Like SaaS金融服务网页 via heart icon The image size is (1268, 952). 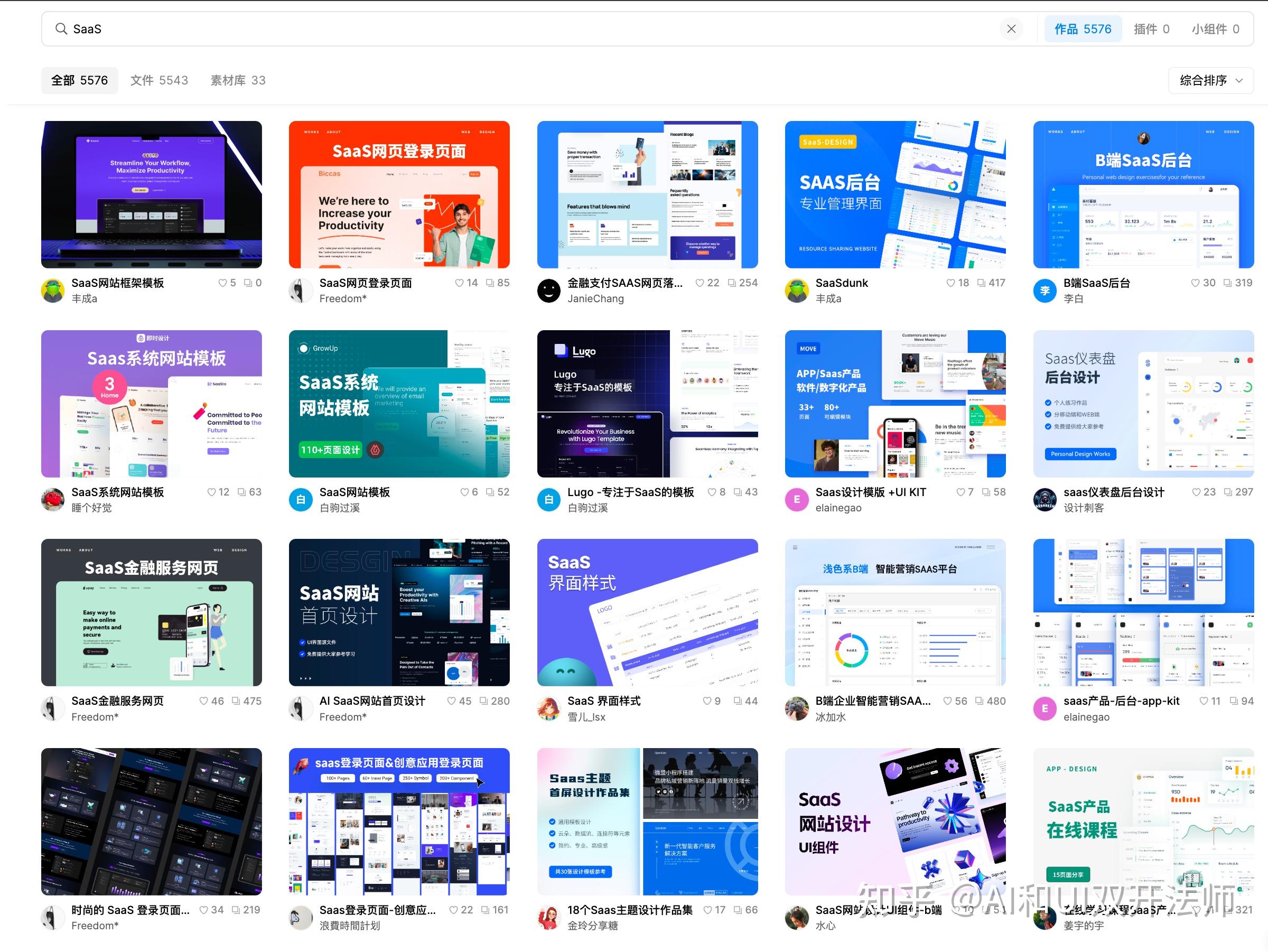203,701
